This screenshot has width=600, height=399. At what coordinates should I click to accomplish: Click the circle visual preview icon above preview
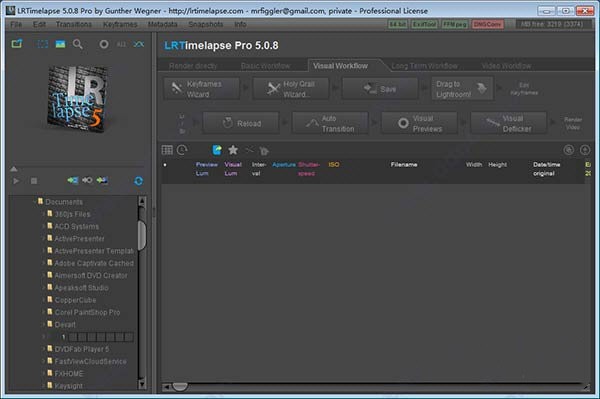104,44
